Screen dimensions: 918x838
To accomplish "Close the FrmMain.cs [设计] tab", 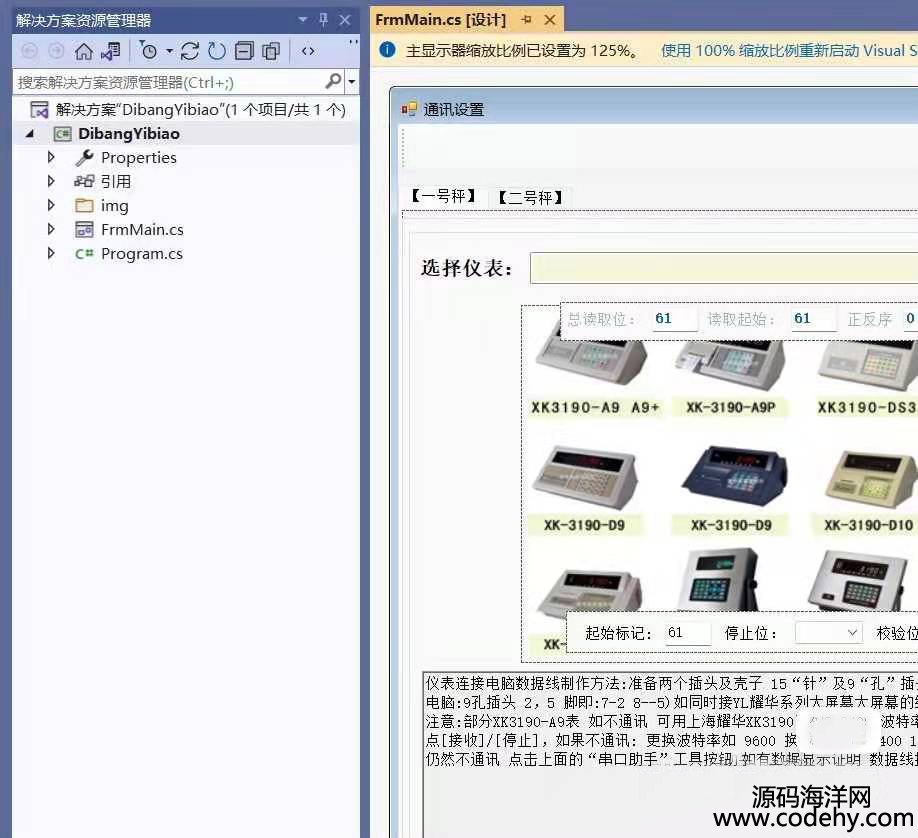I will [550, 20].
